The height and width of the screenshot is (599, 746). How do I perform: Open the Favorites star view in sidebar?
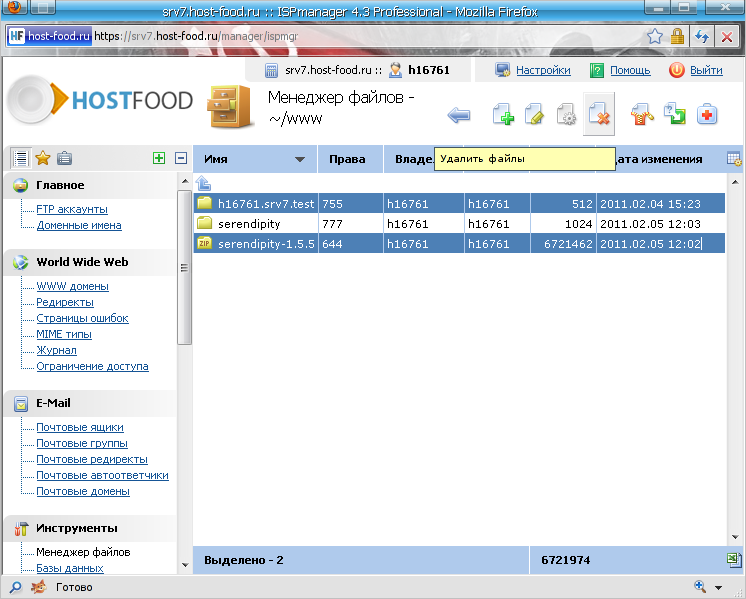pos(43,158)
